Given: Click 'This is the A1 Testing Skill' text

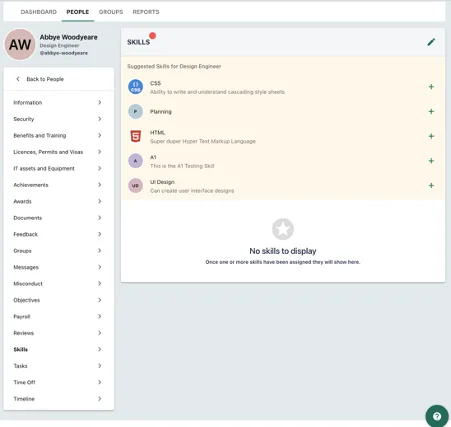Looking at the screenshot, I should [x=182, y=166].
